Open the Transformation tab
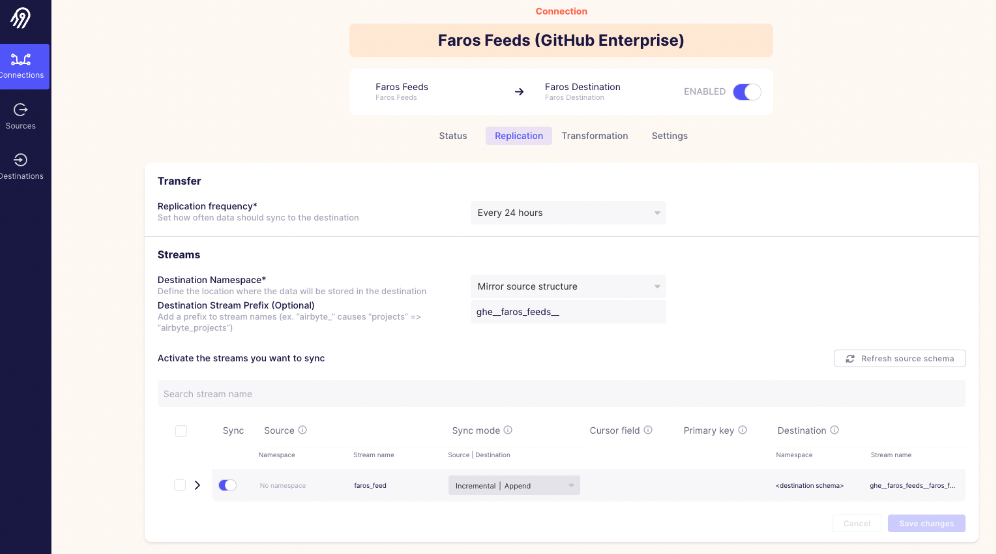996x554 pixels. click(595, 136)
